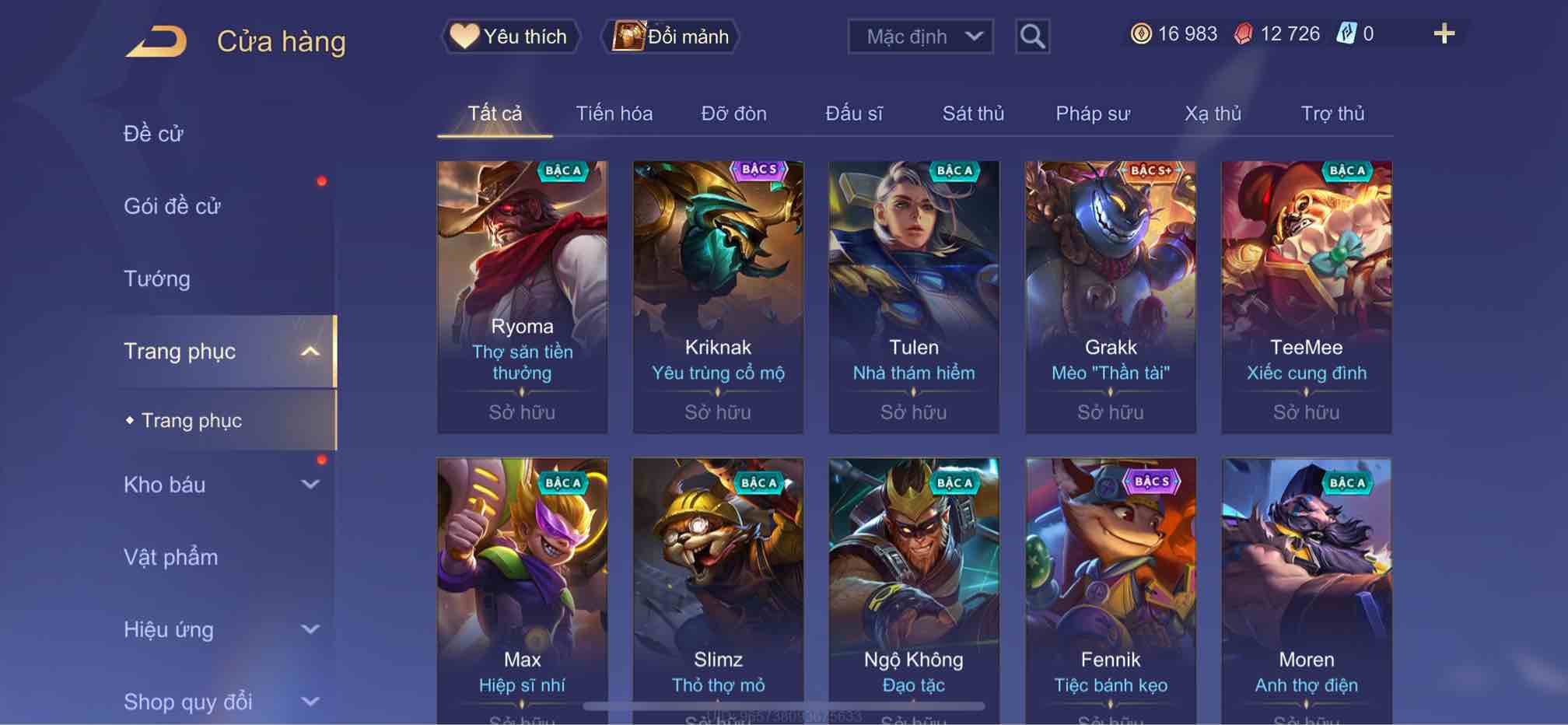The height and width of the screenshot is (725, 1568).
Task: Select Kriknak Yêu trùng cổ mộ skin
Action: click(x=718, y=297)
